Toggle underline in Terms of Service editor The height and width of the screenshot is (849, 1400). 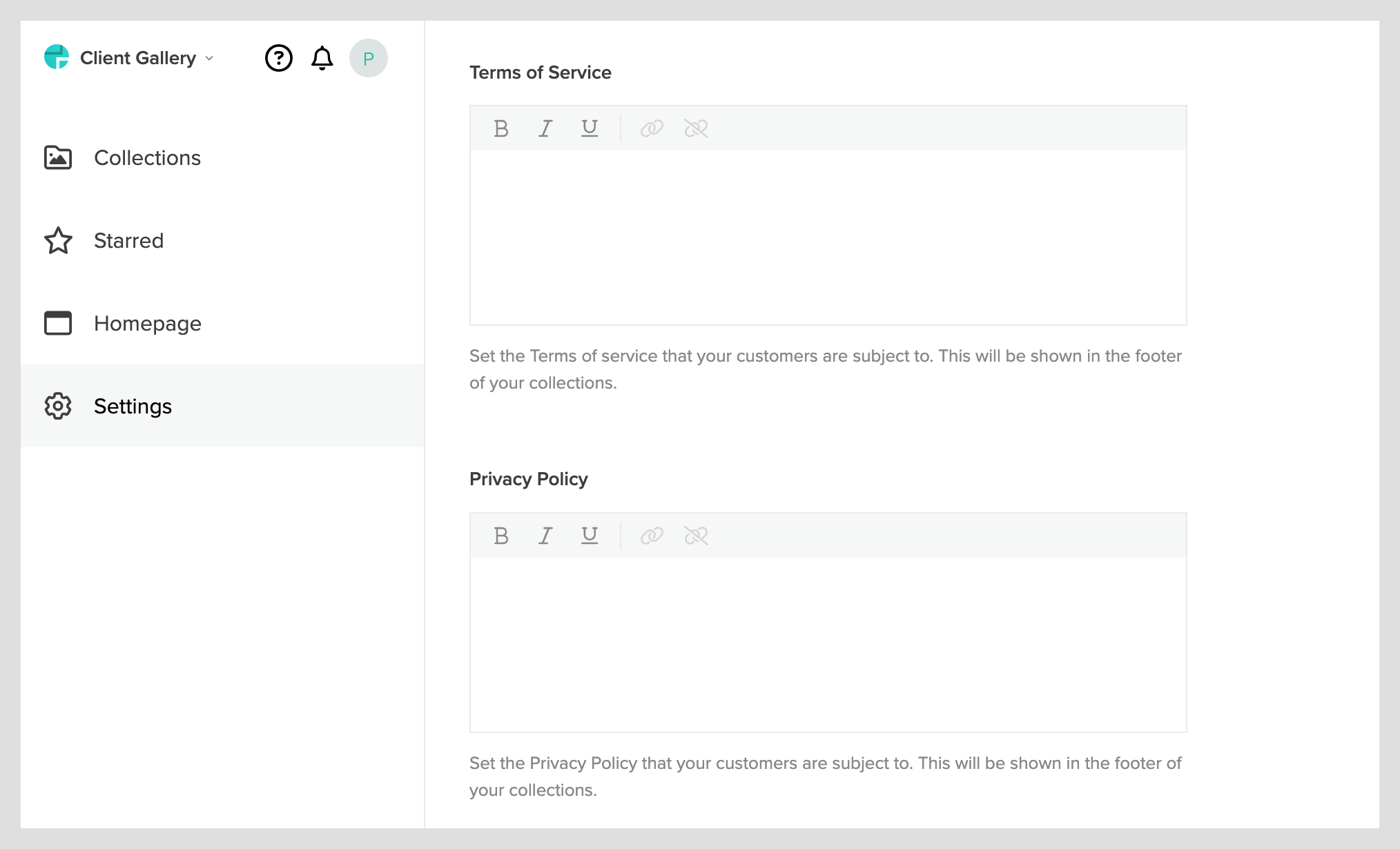click(x=590, y=128)
